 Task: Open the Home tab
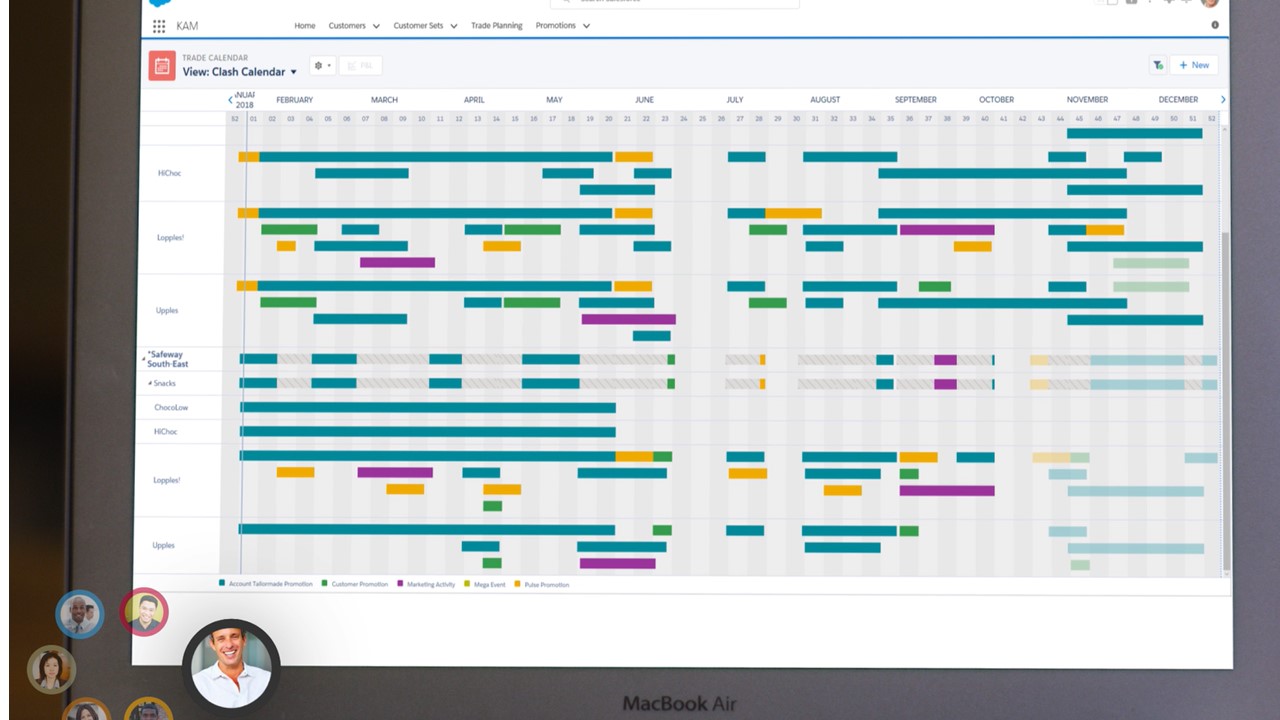305,26
